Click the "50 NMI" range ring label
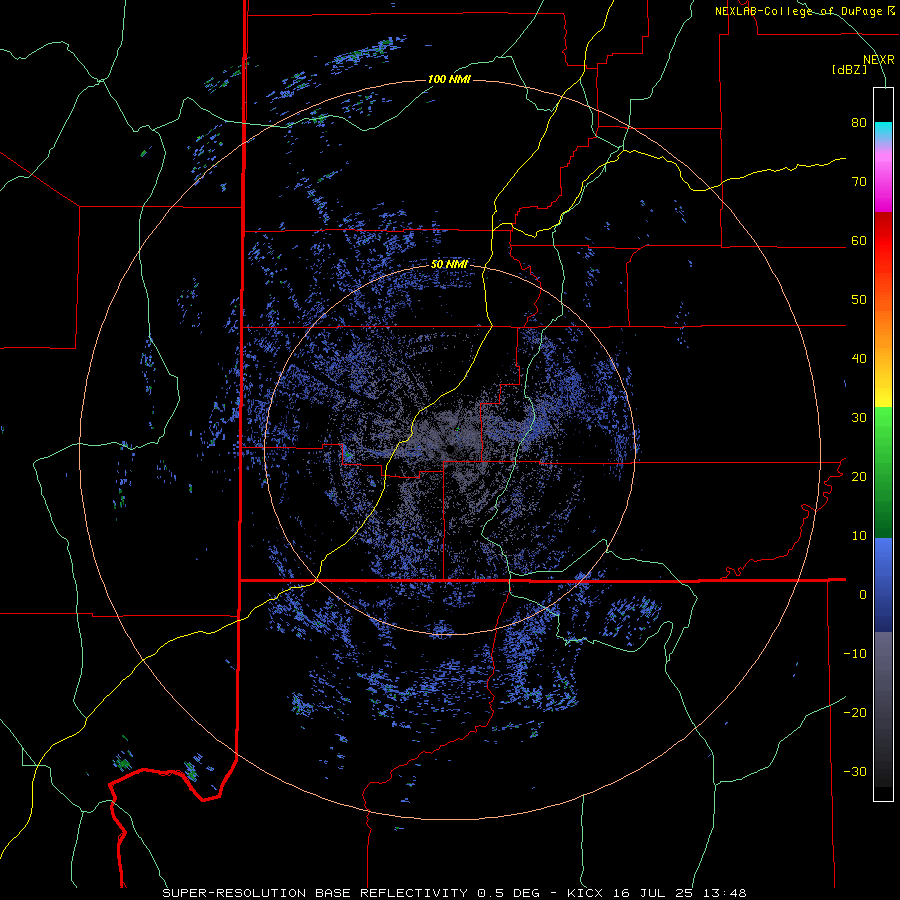900x900 pixels. click(449, 265)
